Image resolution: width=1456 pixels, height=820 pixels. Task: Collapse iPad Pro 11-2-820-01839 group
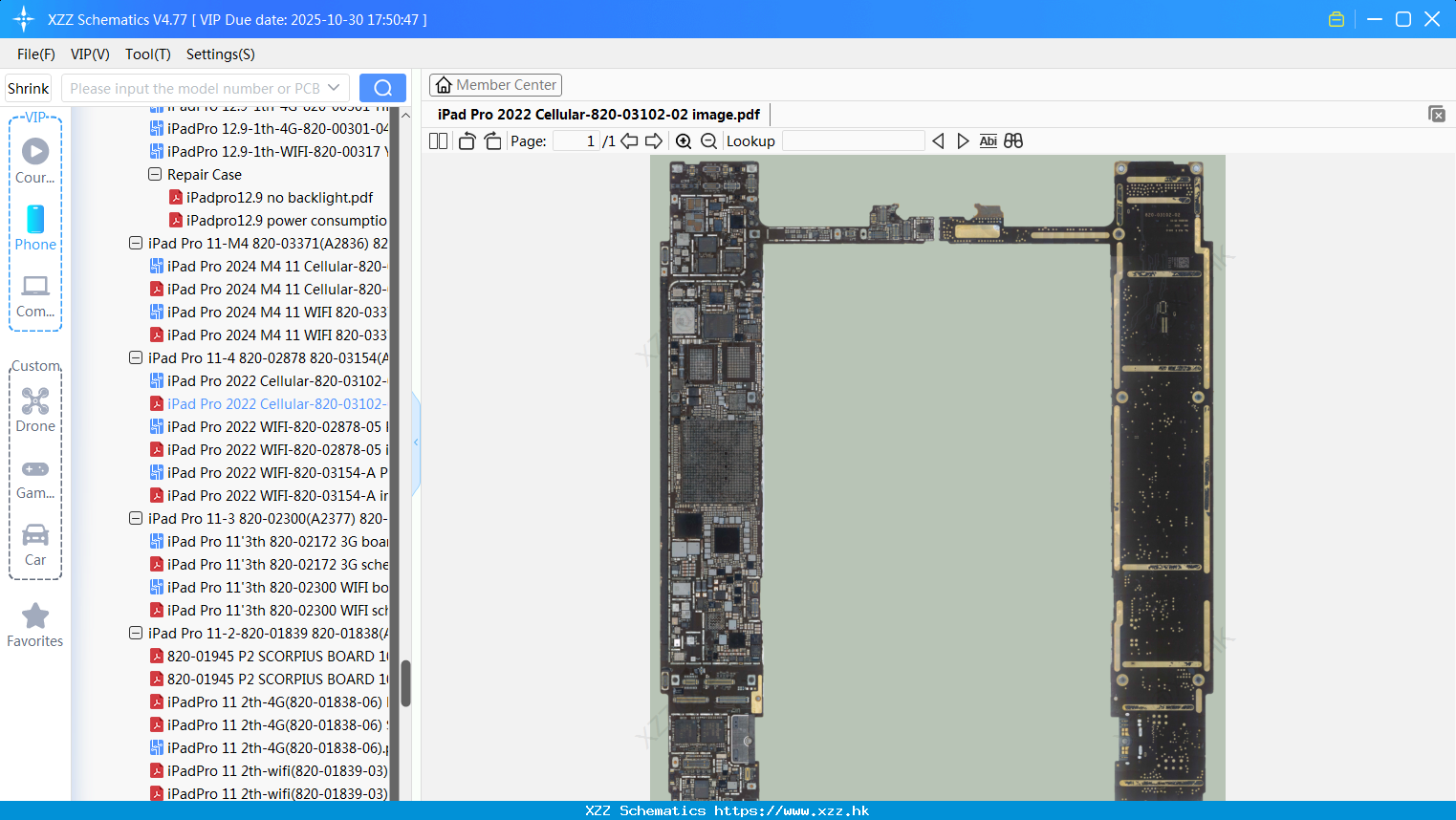tap(136, 633)
